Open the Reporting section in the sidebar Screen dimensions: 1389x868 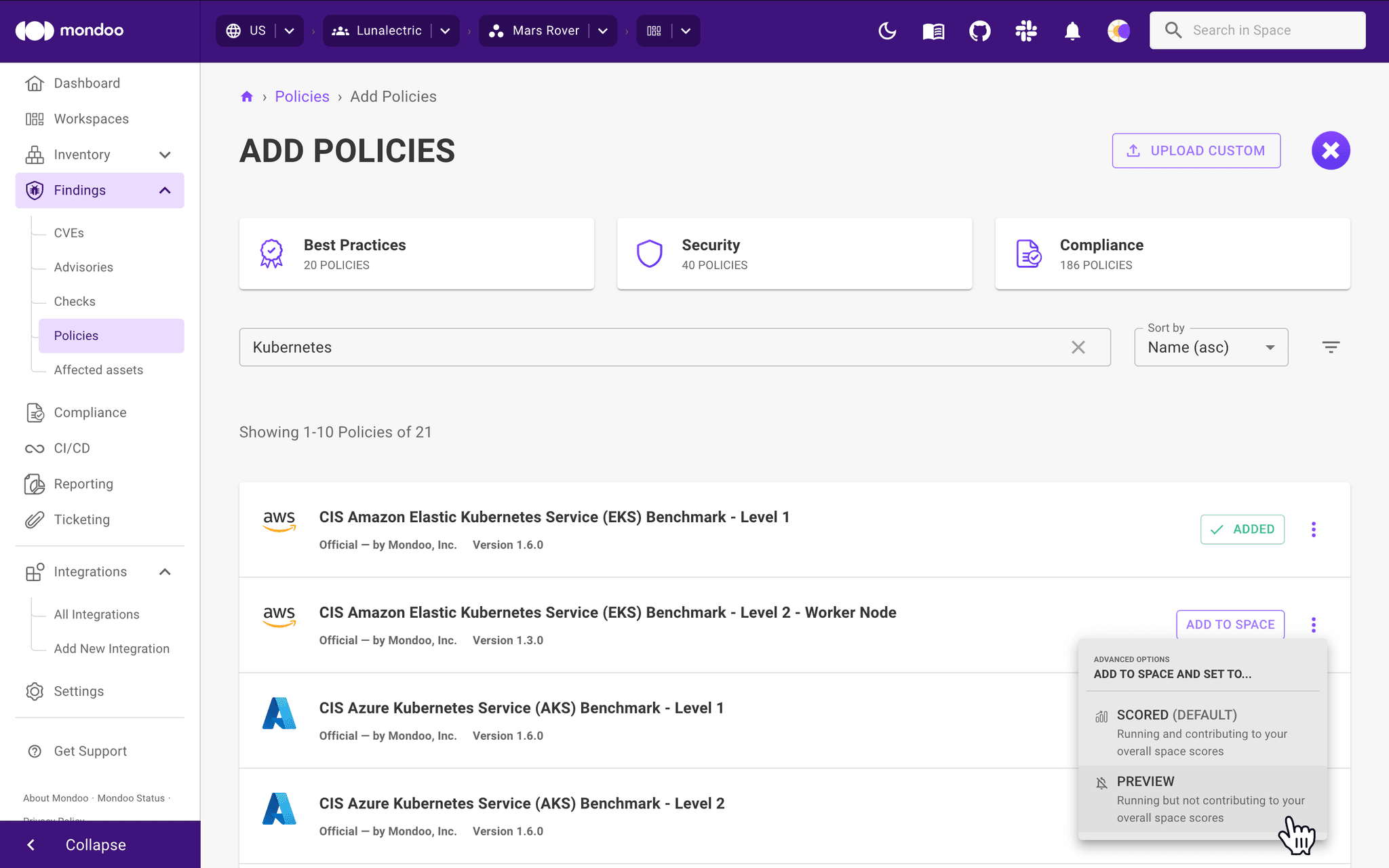click(x=83, y=484)
